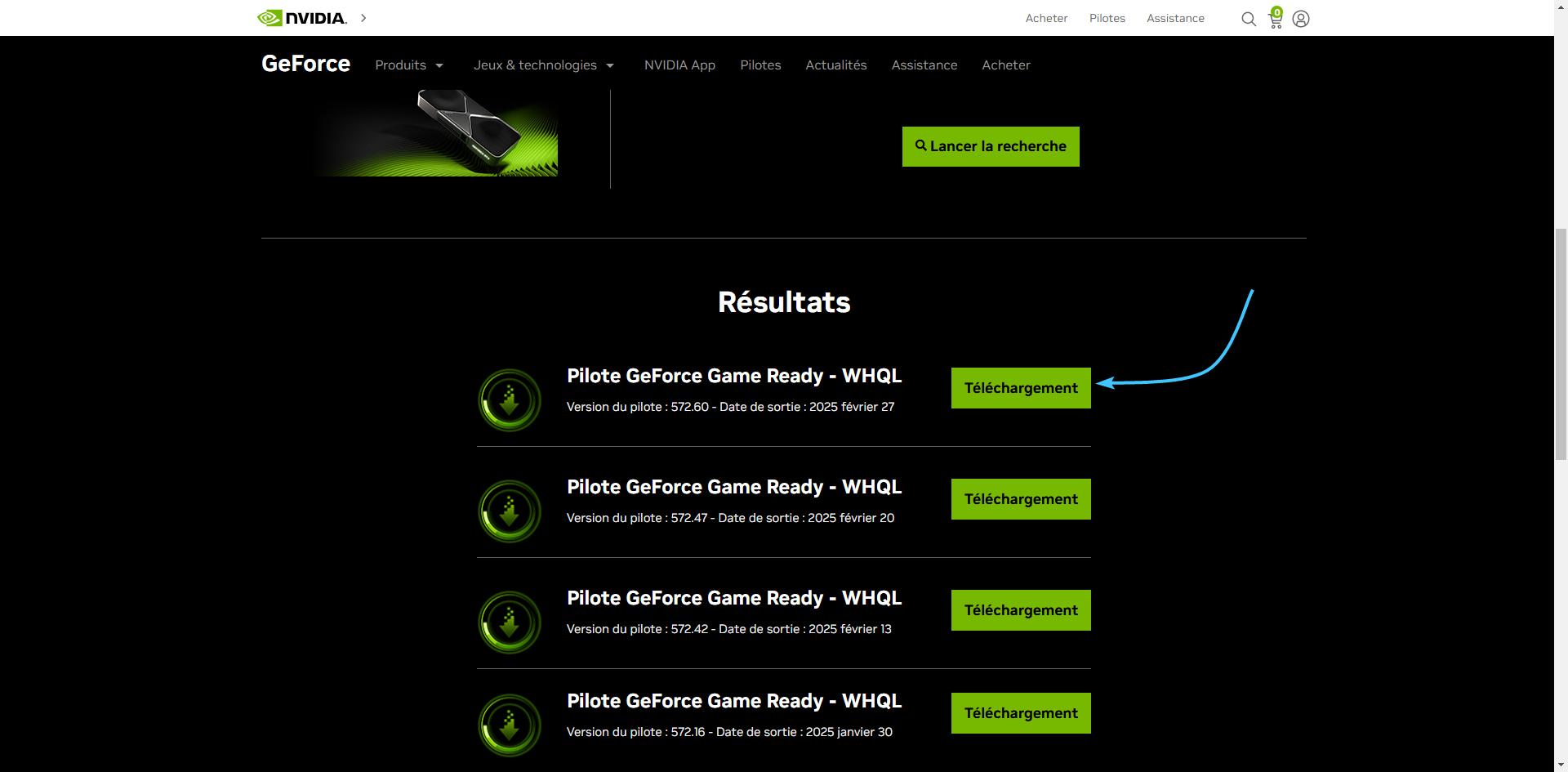The height and width of the screenshot is (772, 1568).
Task: Expand the Jeux & technologies dropdown
Action: (x=544, y=65)
